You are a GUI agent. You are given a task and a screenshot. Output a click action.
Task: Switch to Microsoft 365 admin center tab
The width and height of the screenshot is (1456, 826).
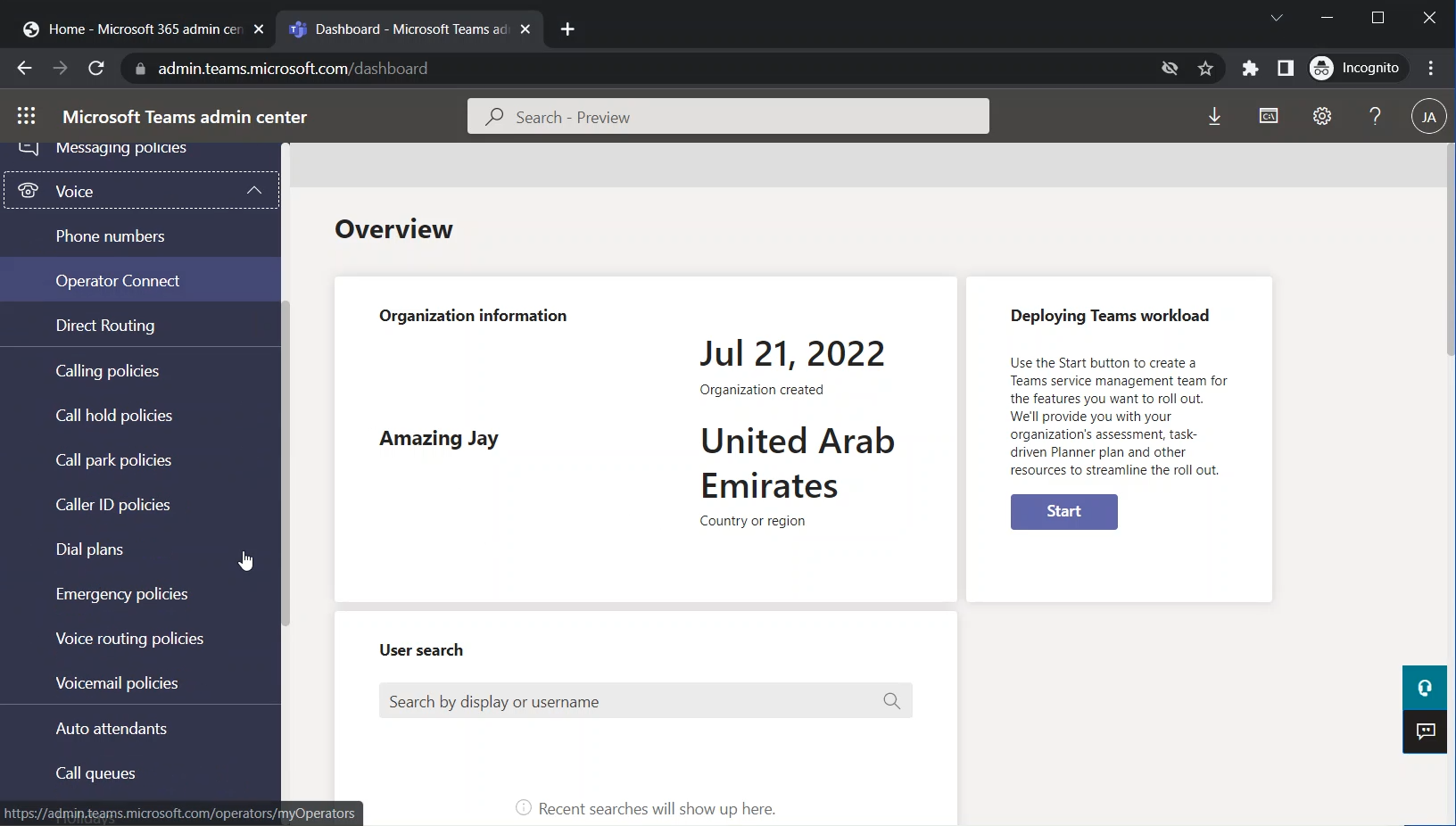coord(145,29)
